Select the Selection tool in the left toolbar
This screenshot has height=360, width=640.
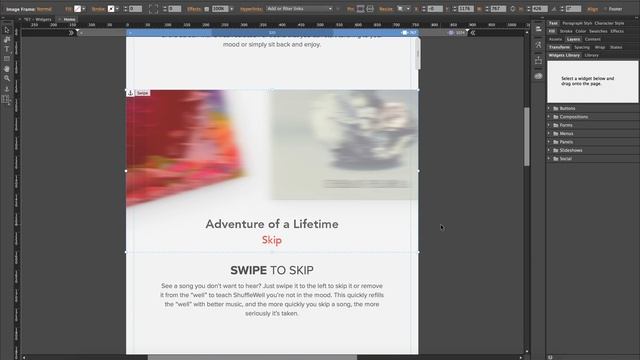7,30
